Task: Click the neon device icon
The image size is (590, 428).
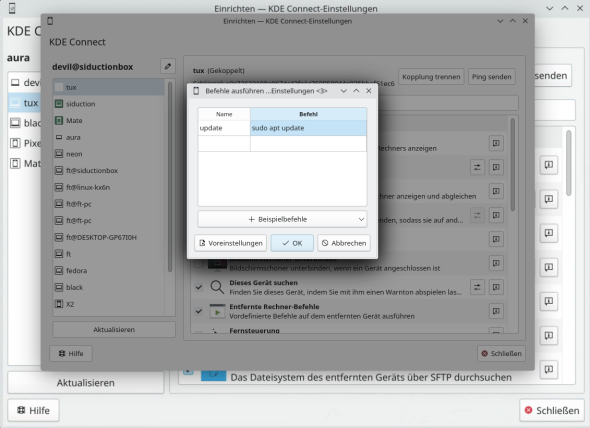Action: tap(59, 154)
